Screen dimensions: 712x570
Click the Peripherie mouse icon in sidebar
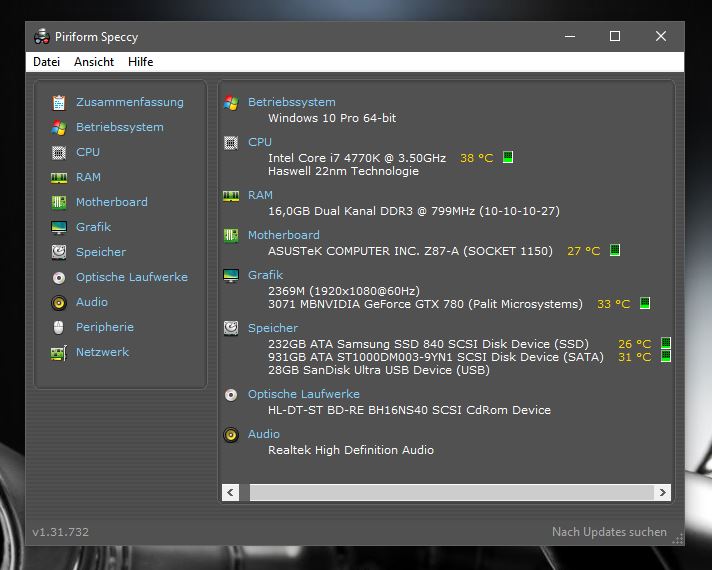click(59, 327)
